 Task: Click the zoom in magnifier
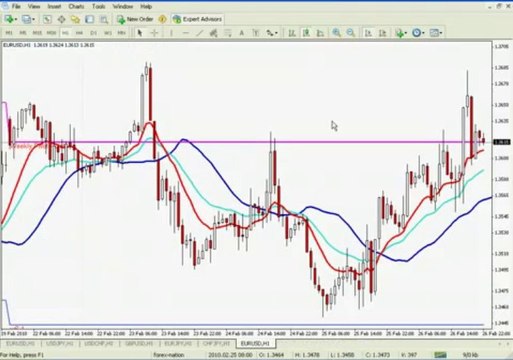(336, 33)
